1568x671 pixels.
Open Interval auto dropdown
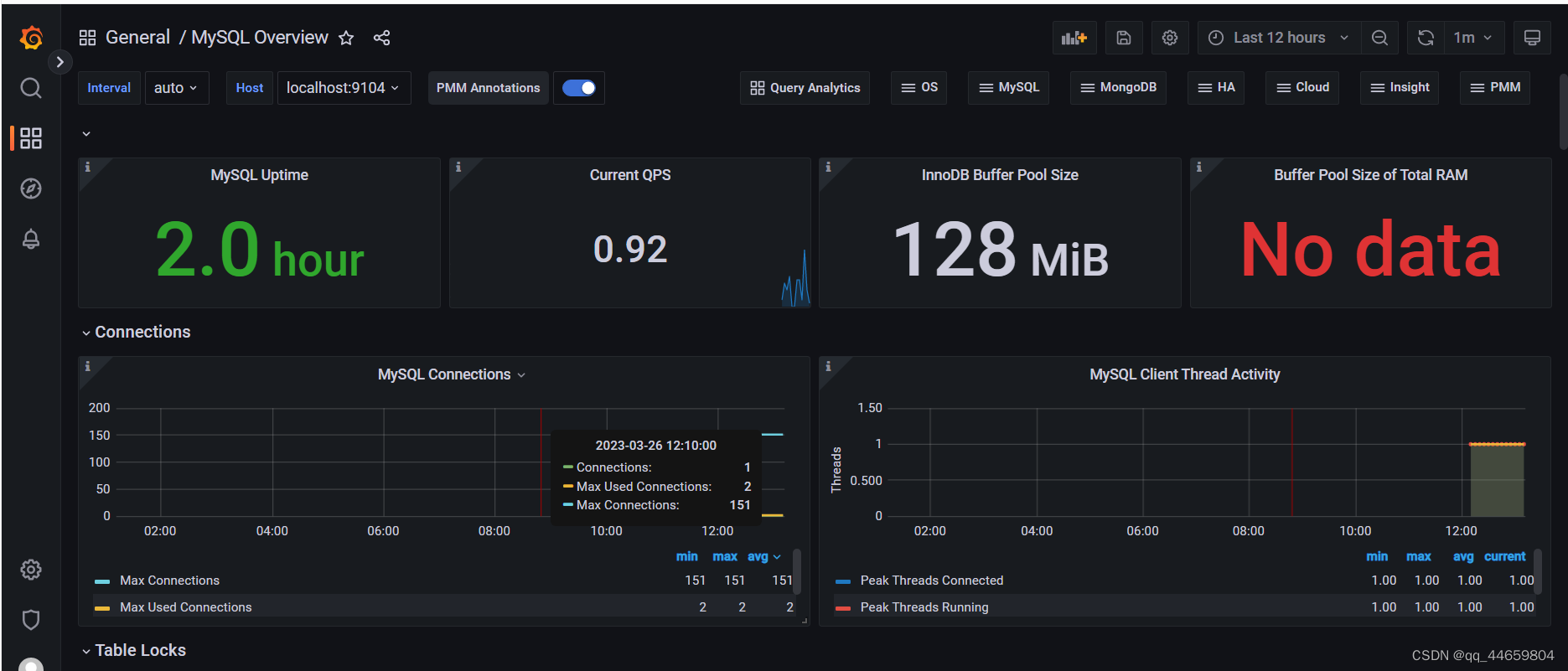pos(176,88)
